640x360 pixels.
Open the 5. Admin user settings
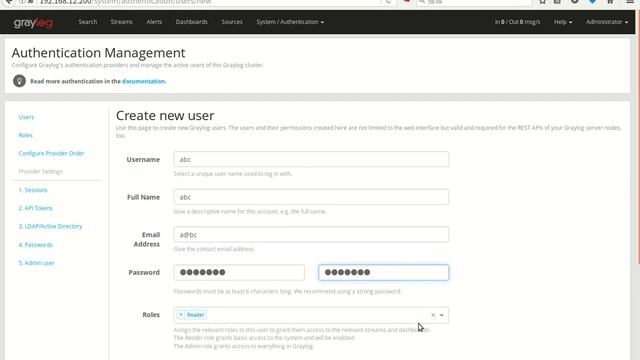36,263
